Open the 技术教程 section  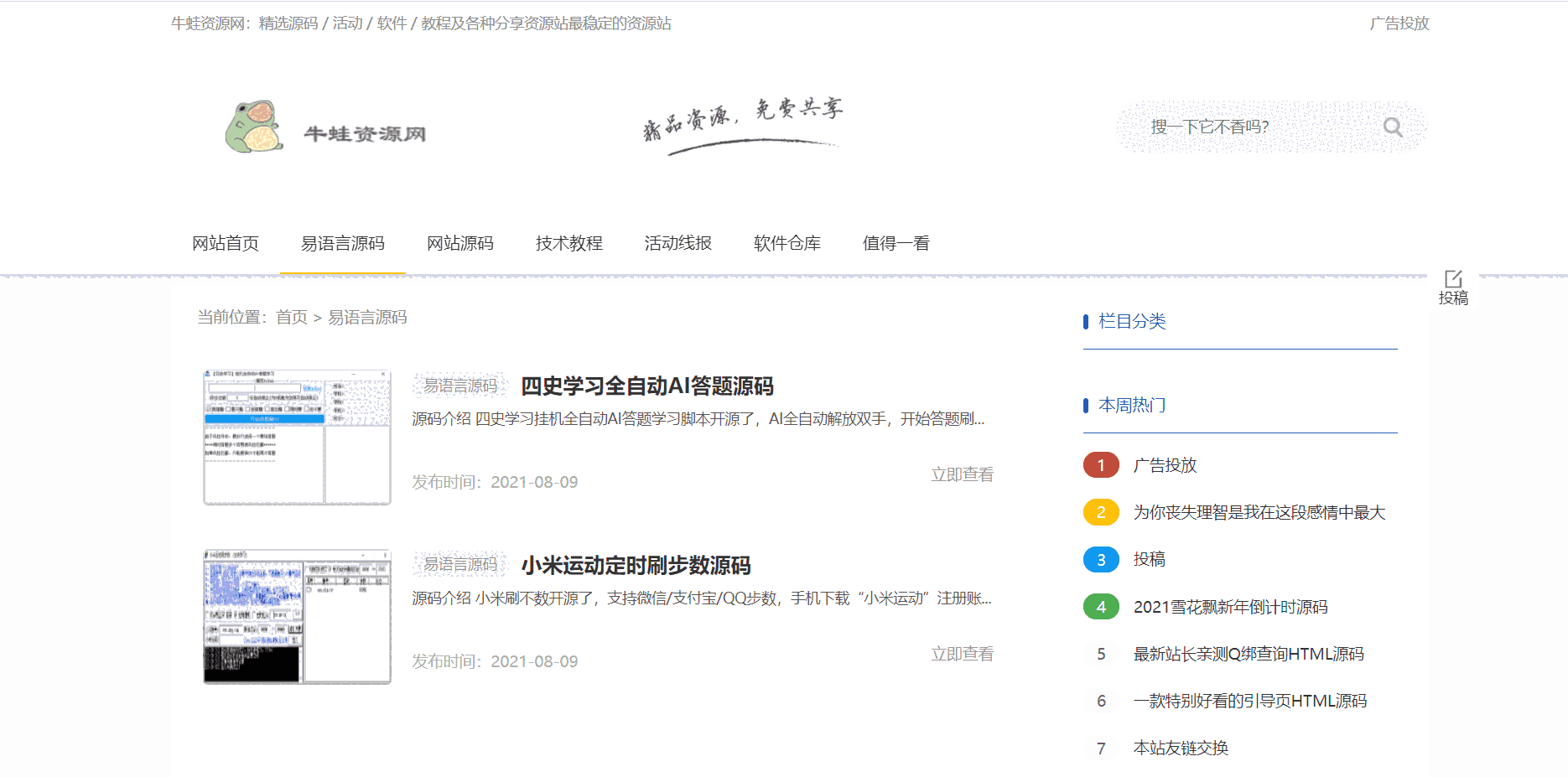pos(569,243)
